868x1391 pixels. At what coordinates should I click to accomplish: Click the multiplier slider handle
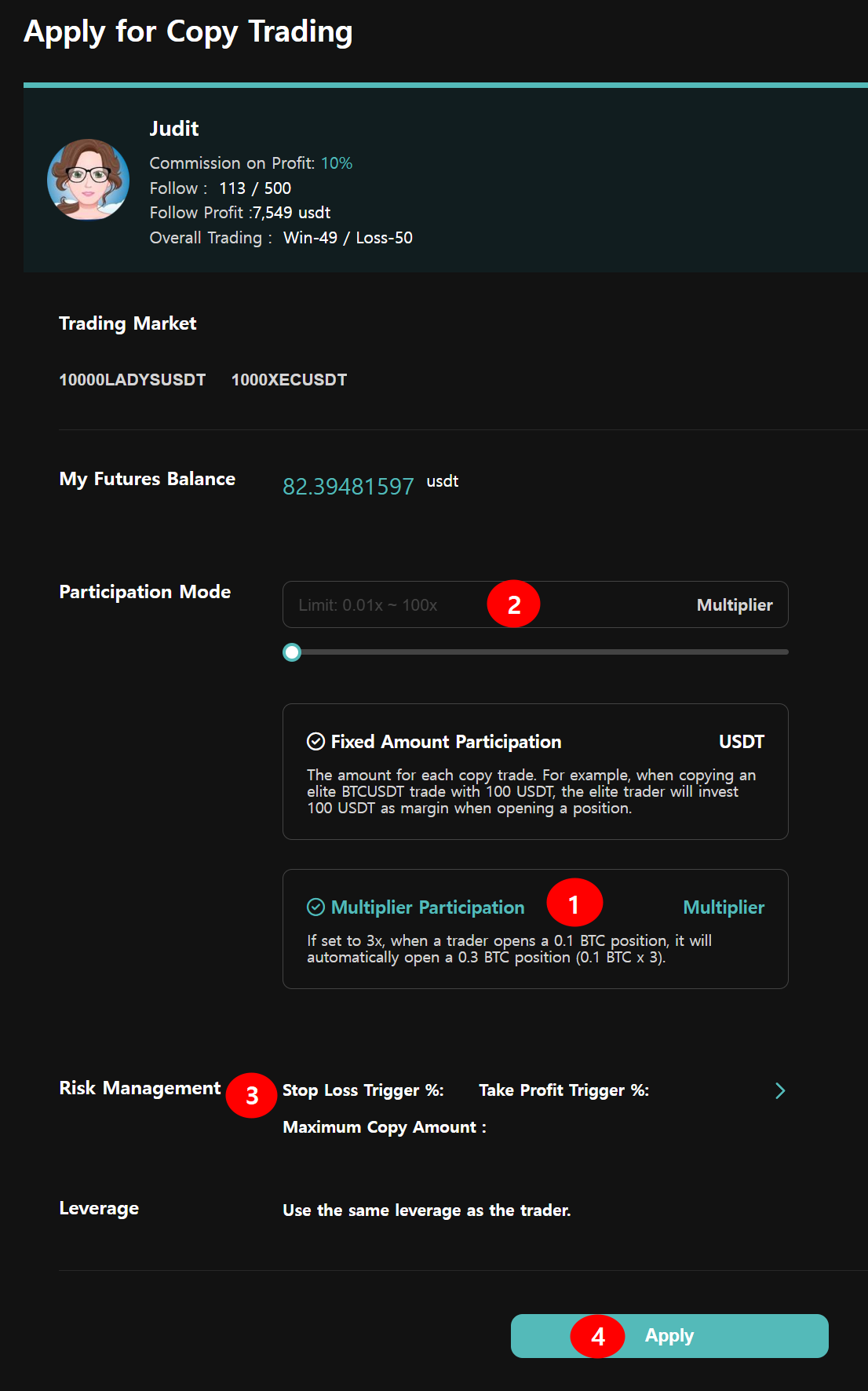coord(292,652)
